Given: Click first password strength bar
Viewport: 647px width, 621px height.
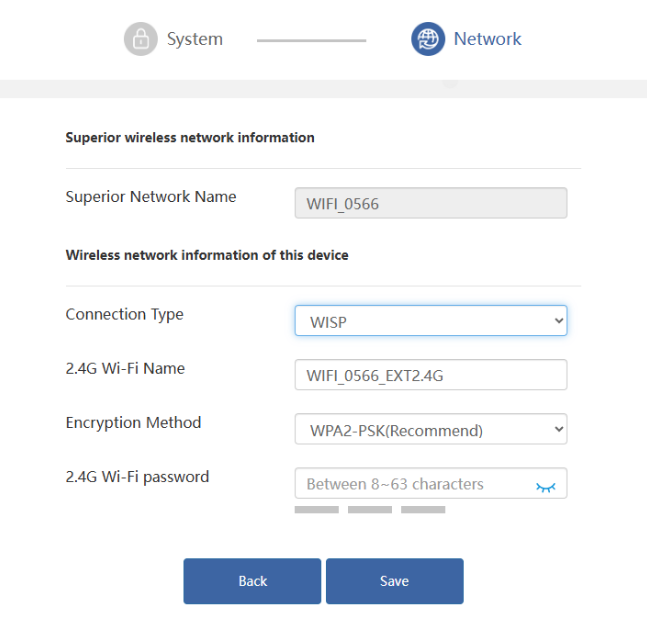Looking at the screenshot, I should point(316,510).
